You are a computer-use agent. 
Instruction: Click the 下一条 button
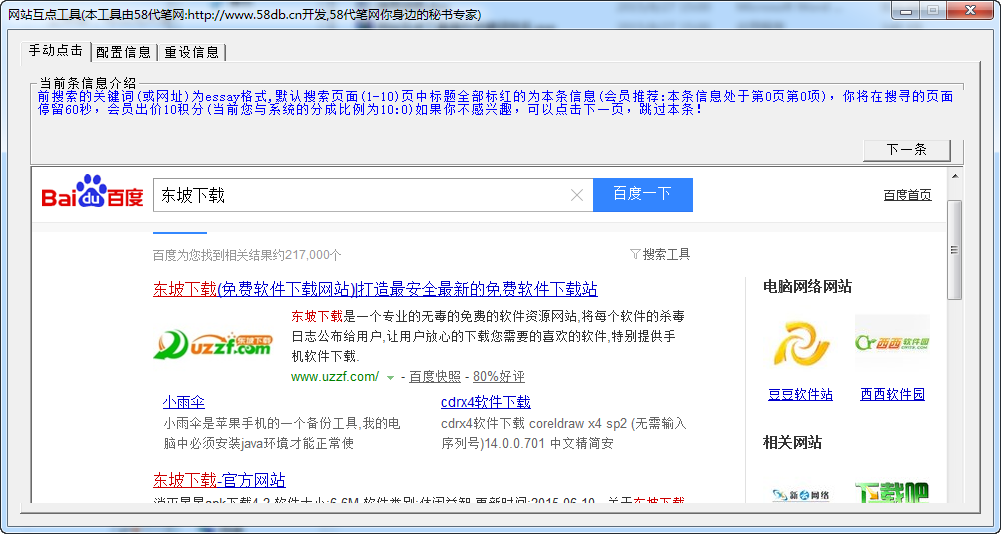coord(907,149)
